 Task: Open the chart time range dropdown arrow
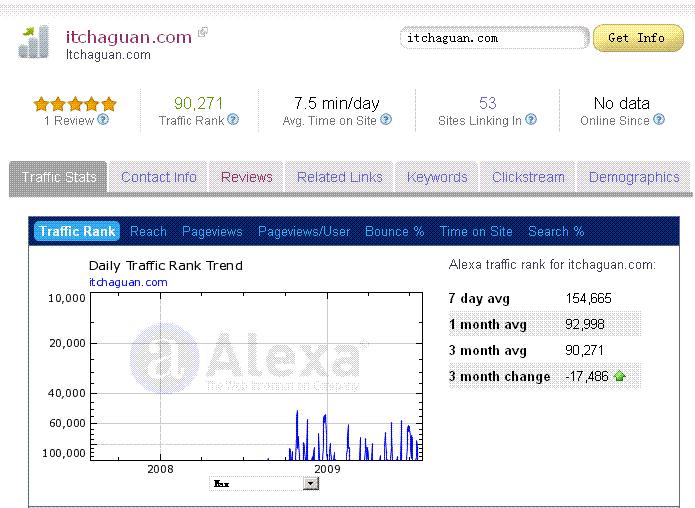click(311, 483)
